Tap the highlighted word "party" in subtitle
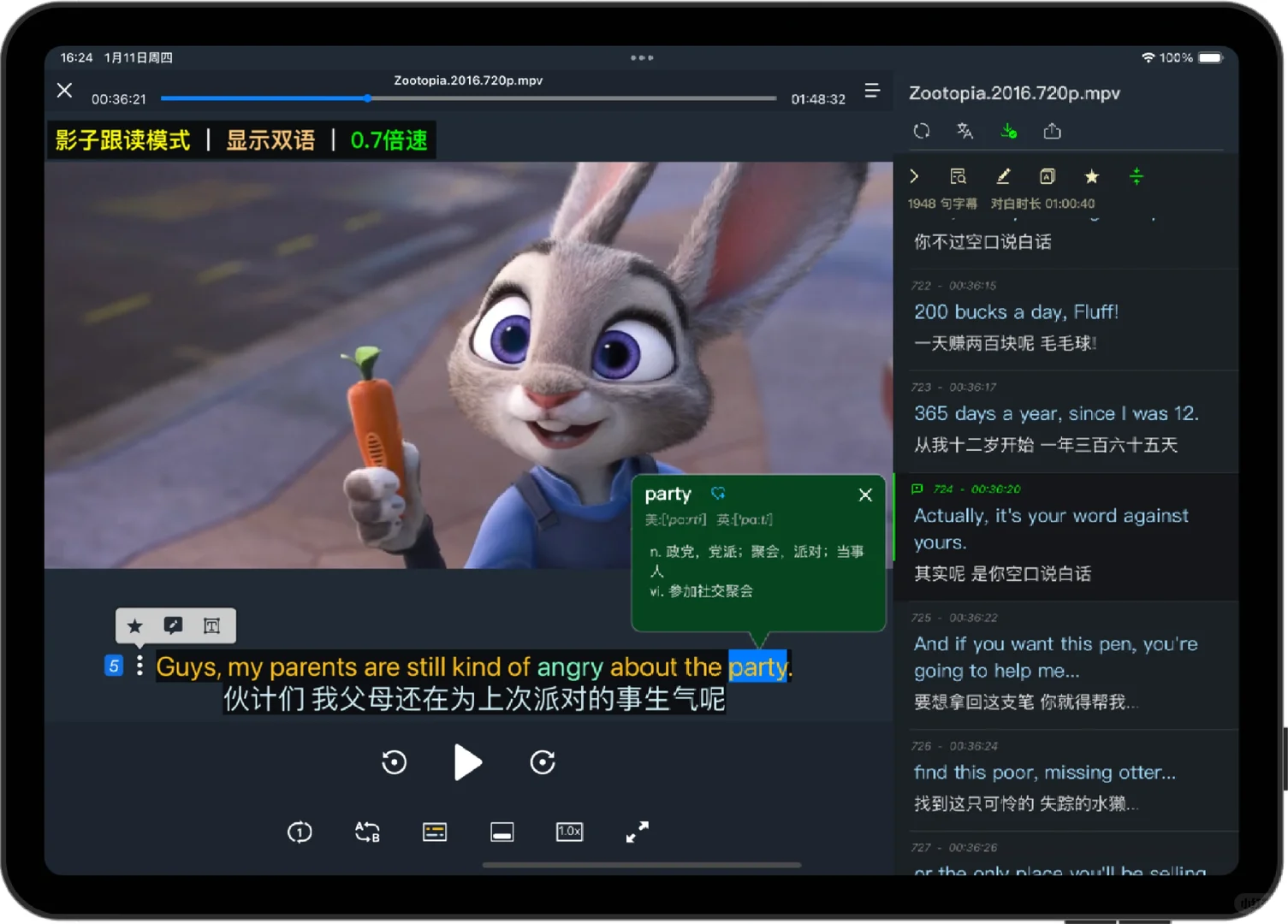The image size is (1288, 924). [757, 667]
